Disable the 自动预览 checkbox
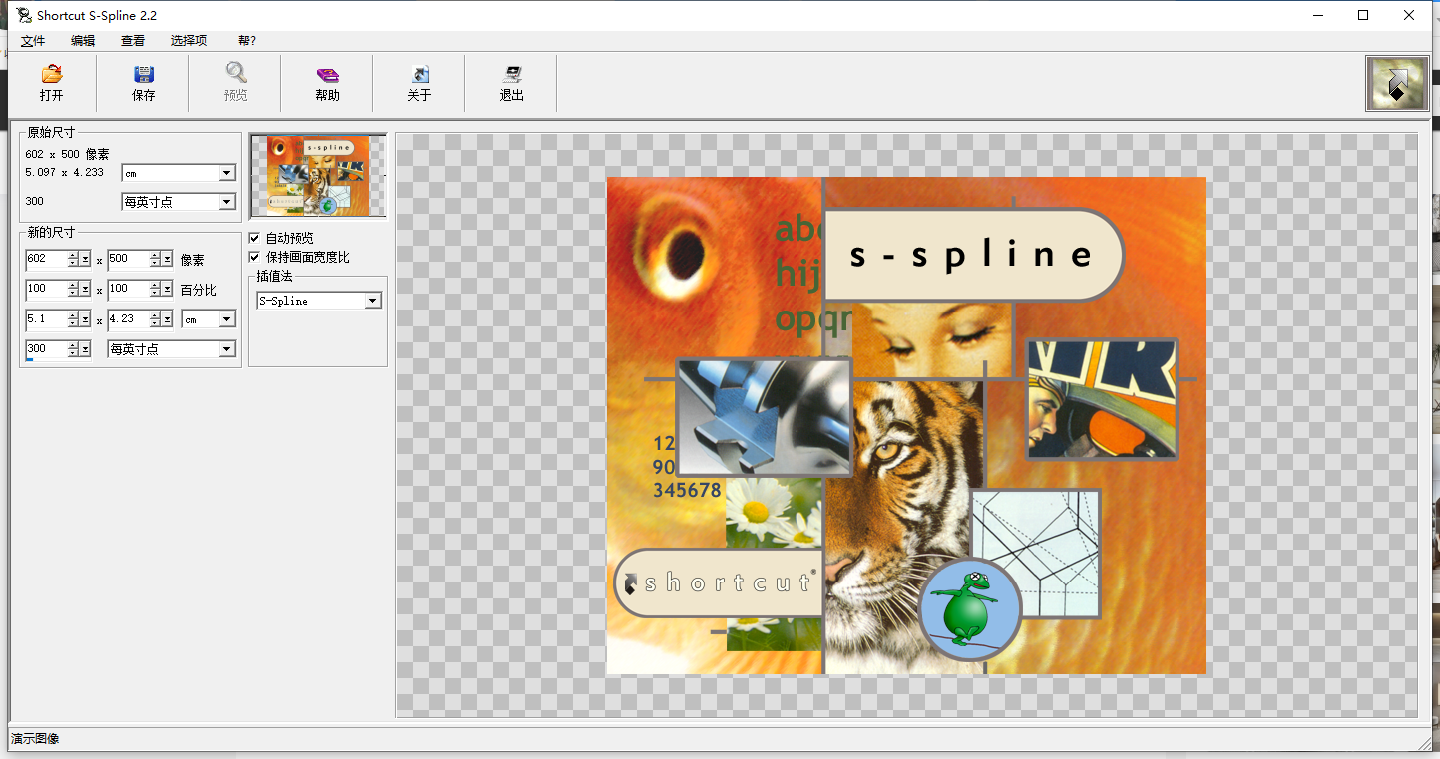 coord(254,239)
